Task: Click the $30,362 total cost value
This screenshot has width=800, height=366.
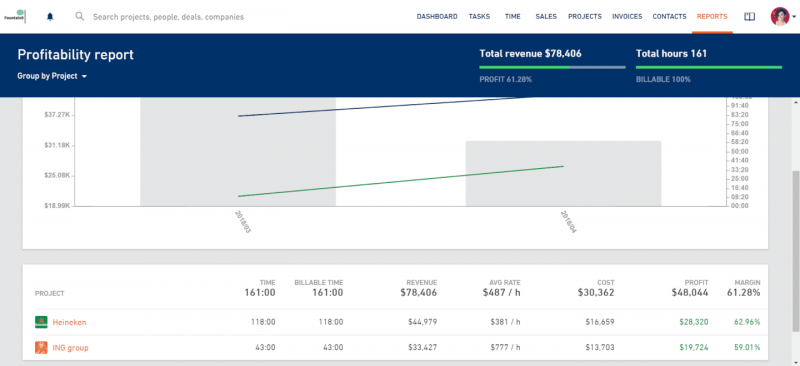Action: [596, 293]
